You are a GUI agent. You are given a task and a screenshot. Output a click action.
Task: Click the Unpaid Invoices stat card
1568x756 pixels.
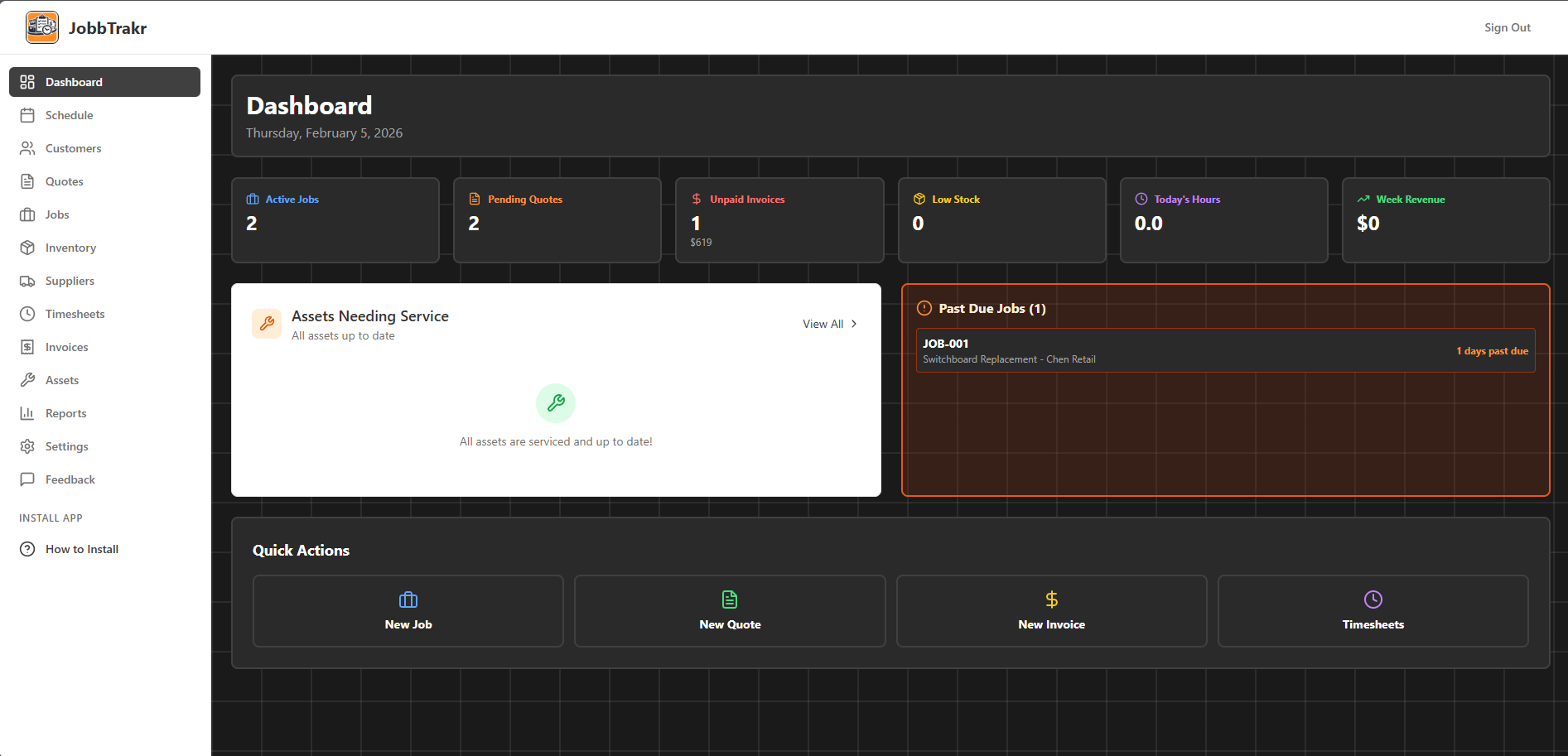[779, 219]
